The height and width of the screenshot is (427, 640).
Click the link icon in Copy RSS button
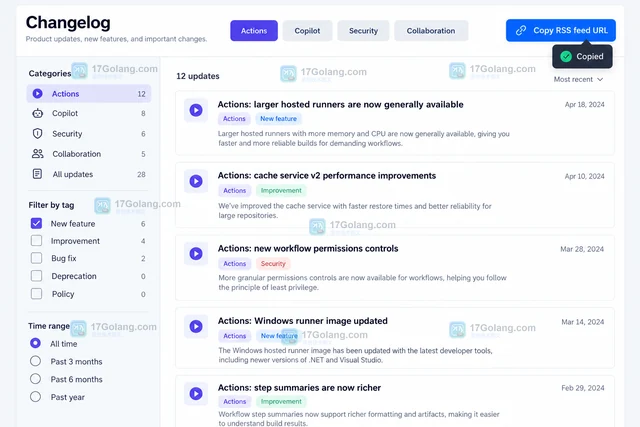tap(521, 31)
